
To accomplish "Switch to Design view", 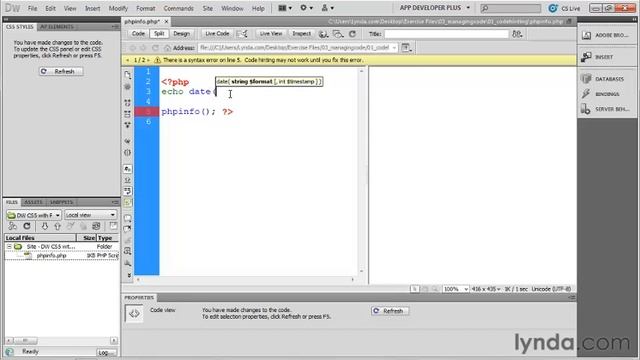I will pos(181,34).
